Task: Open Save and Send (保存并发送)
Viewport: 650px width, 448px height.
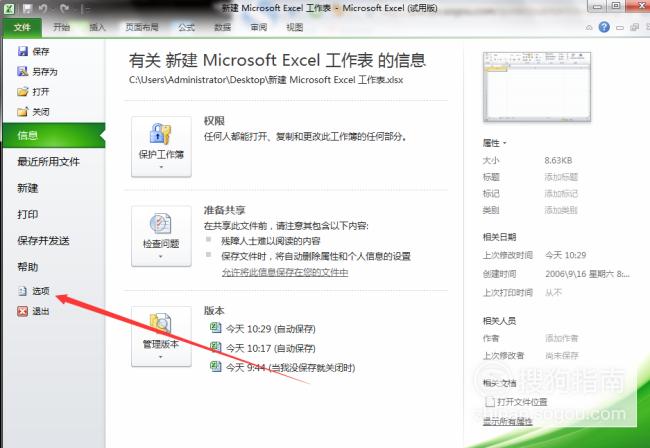Action: pyautogui.click(x=43, y=241)
